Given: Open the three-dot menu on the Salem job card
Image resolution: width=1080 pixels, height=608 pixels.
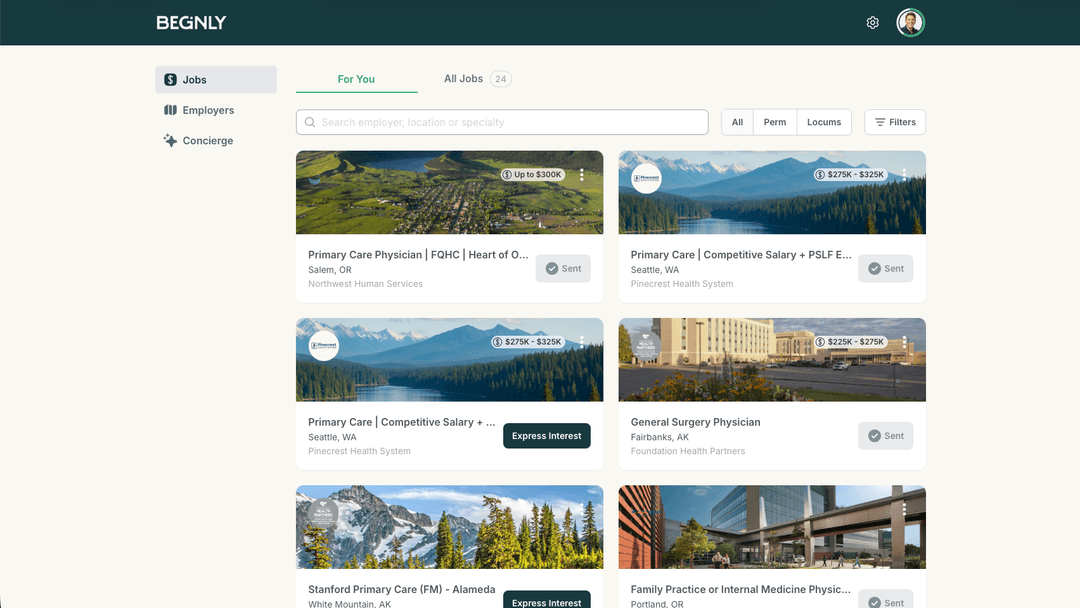Looking at the screenshot, I should [x=581, y=173].
